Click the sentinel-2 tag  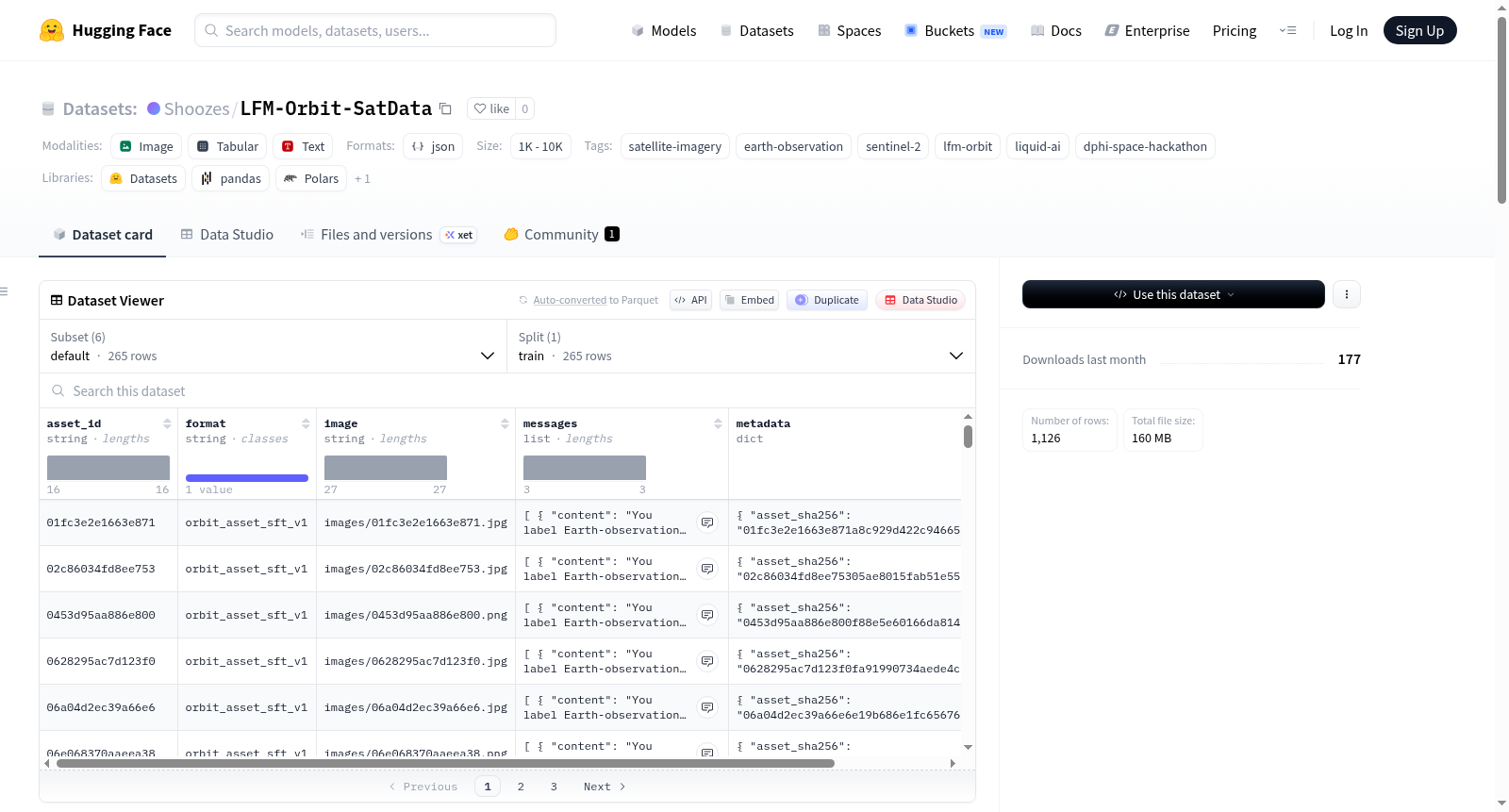(893, 146)
